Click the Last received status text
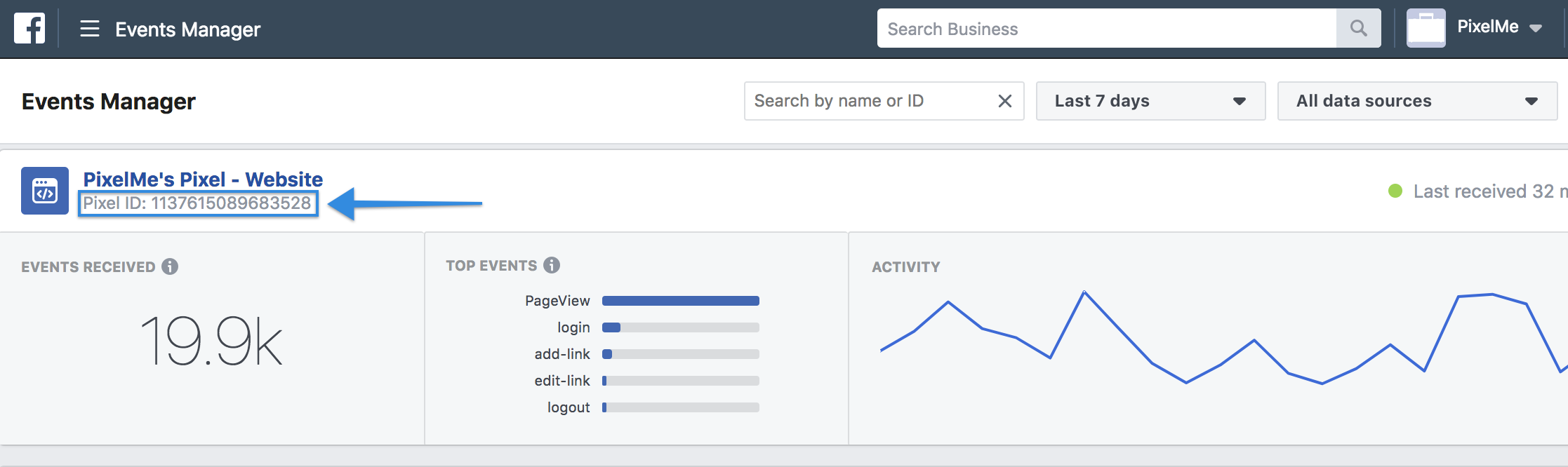1568x467 pixels. pos(1490,191)
